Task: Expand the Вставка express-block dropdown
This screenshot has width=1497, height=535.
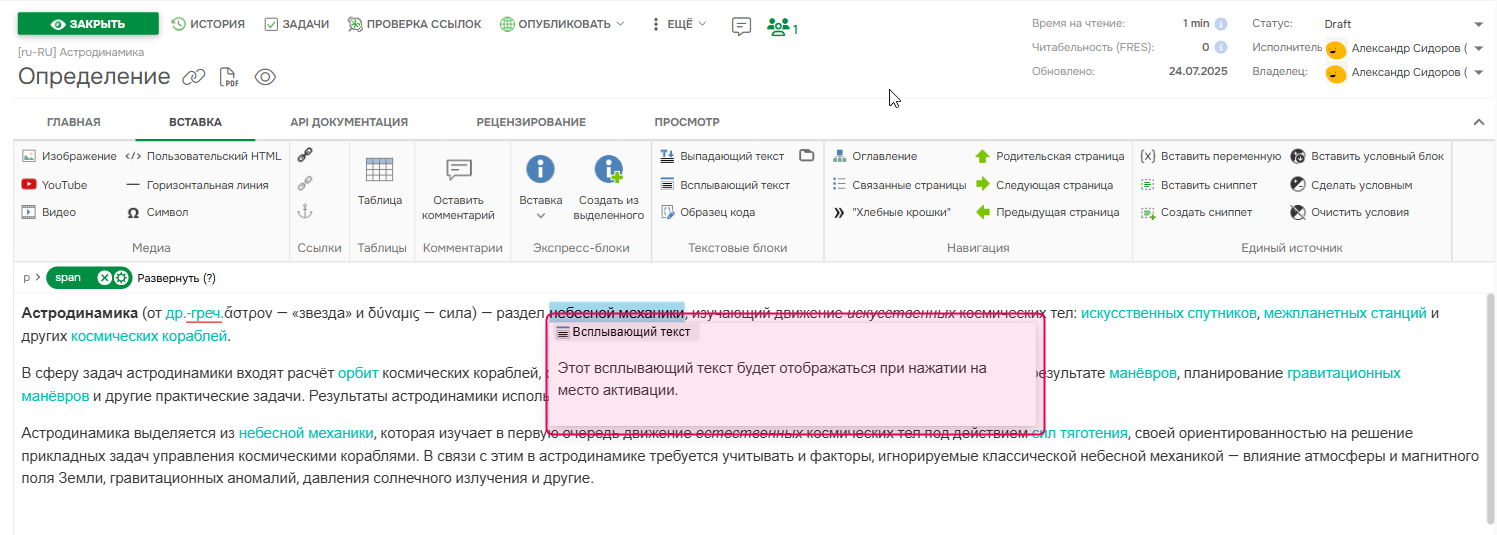Action: pos(541,215)
